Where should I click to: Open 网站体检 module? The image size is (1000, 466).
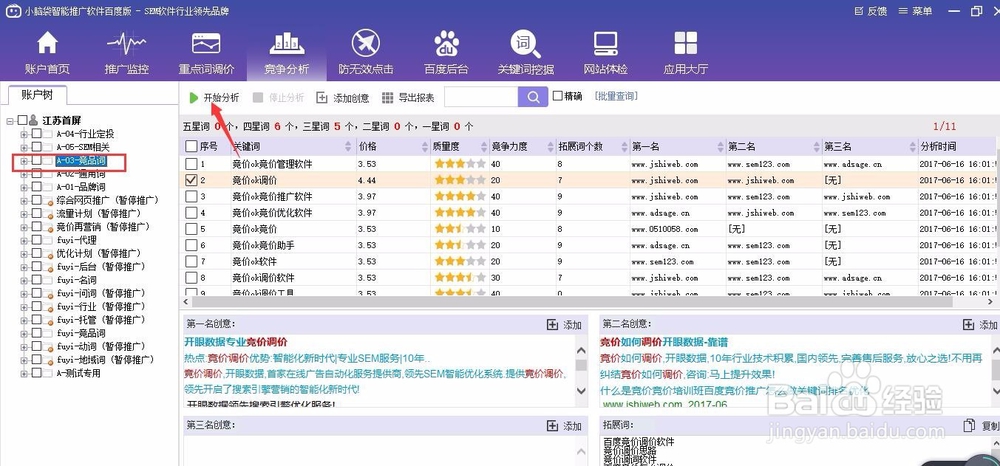[605, 52]
